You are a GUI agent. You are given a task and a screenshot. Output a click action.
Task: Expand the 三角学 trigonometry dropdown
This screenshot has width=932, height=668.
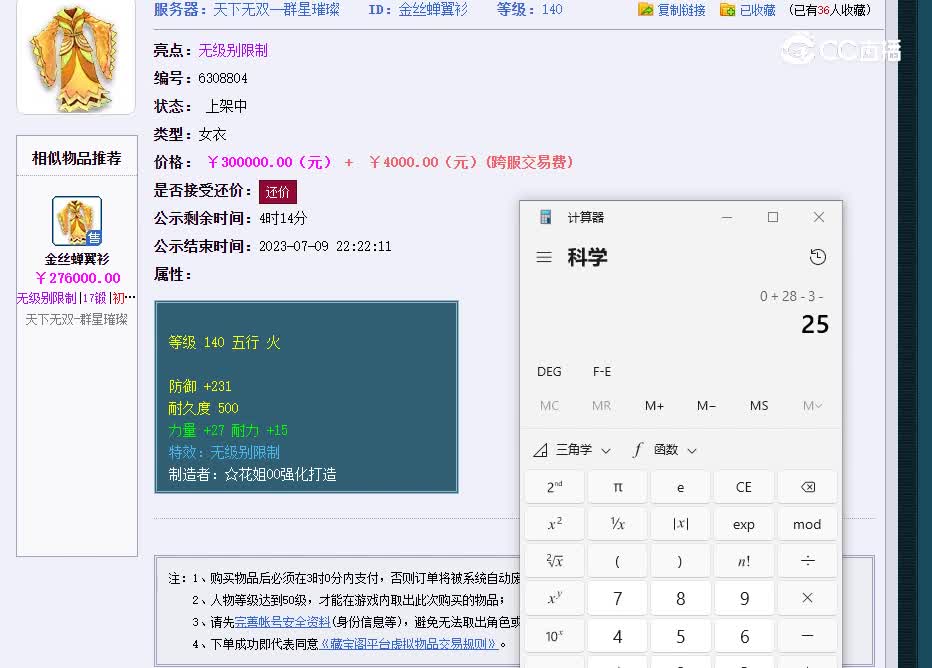[x=572, y=450]
